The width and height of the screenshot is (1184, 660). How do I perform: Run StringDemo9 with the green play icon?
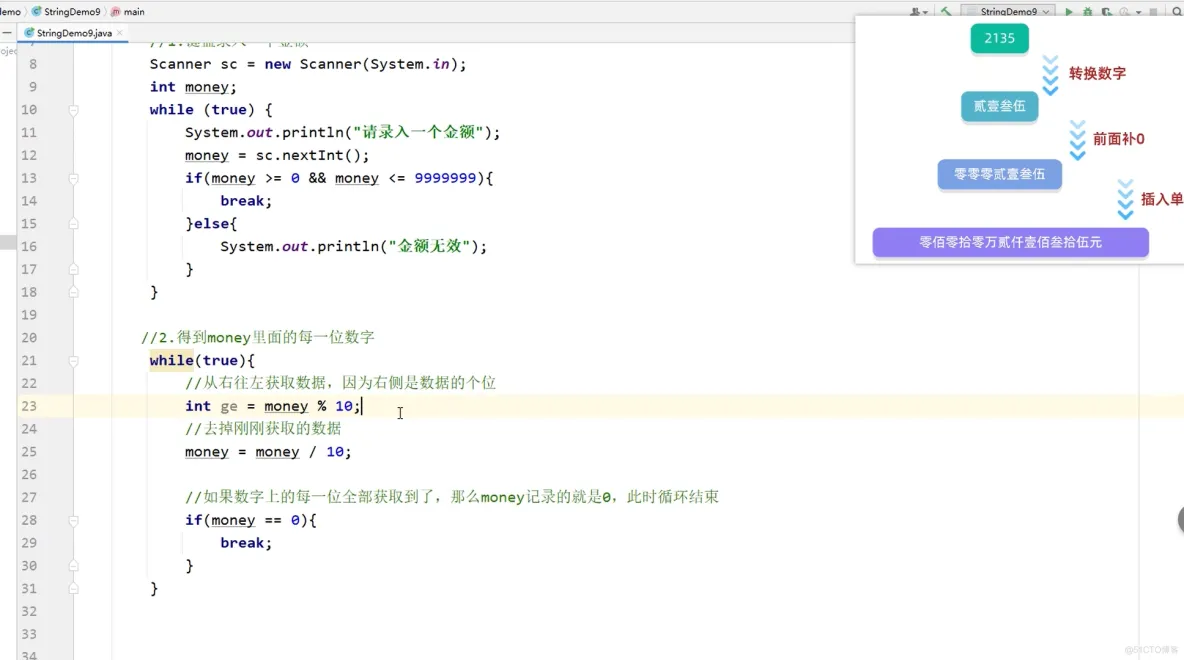pyautogui.click(x=1068, y=11)
